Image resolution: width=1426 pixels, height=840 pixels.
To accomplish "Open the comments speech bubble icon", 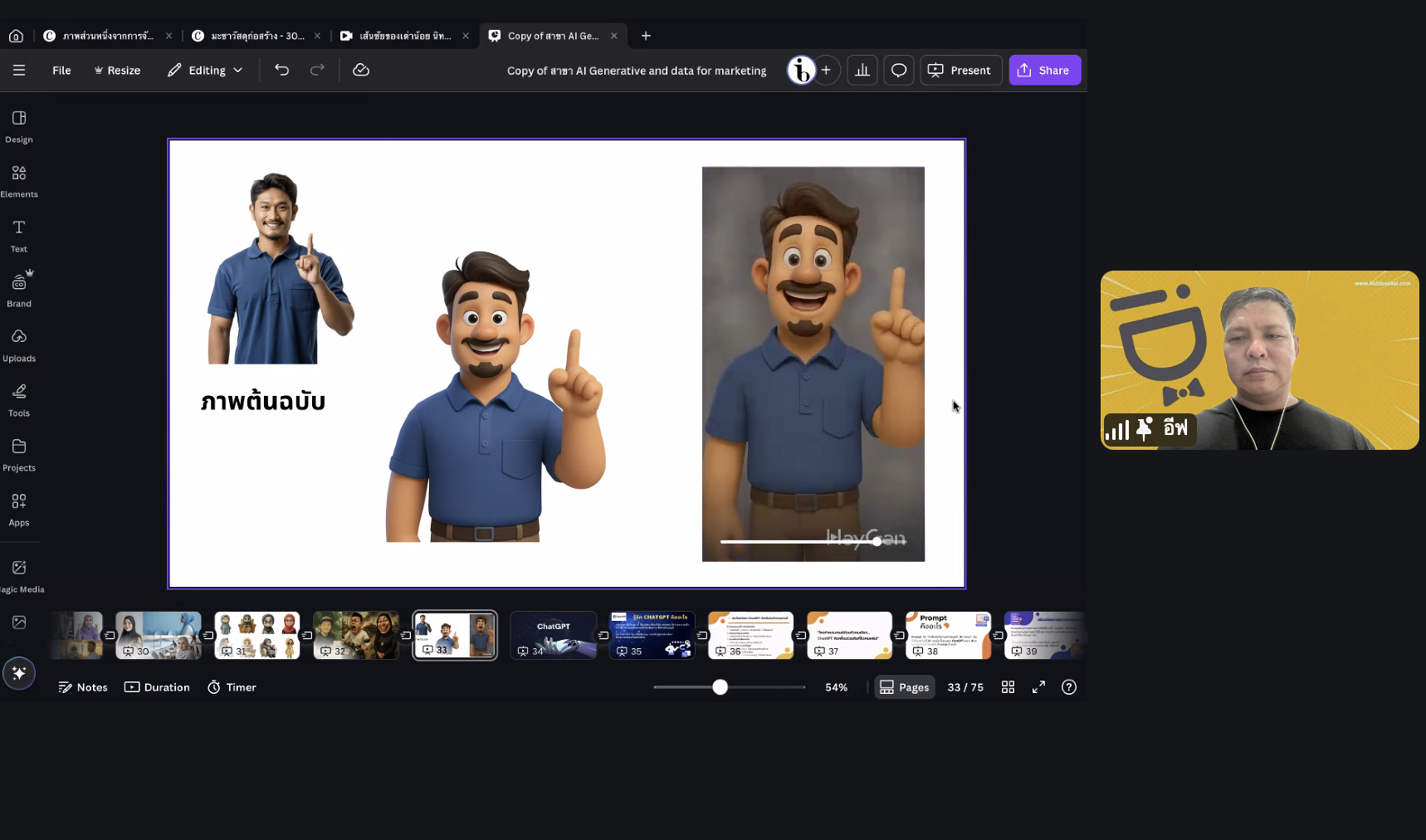I will [x=899, y=71].
